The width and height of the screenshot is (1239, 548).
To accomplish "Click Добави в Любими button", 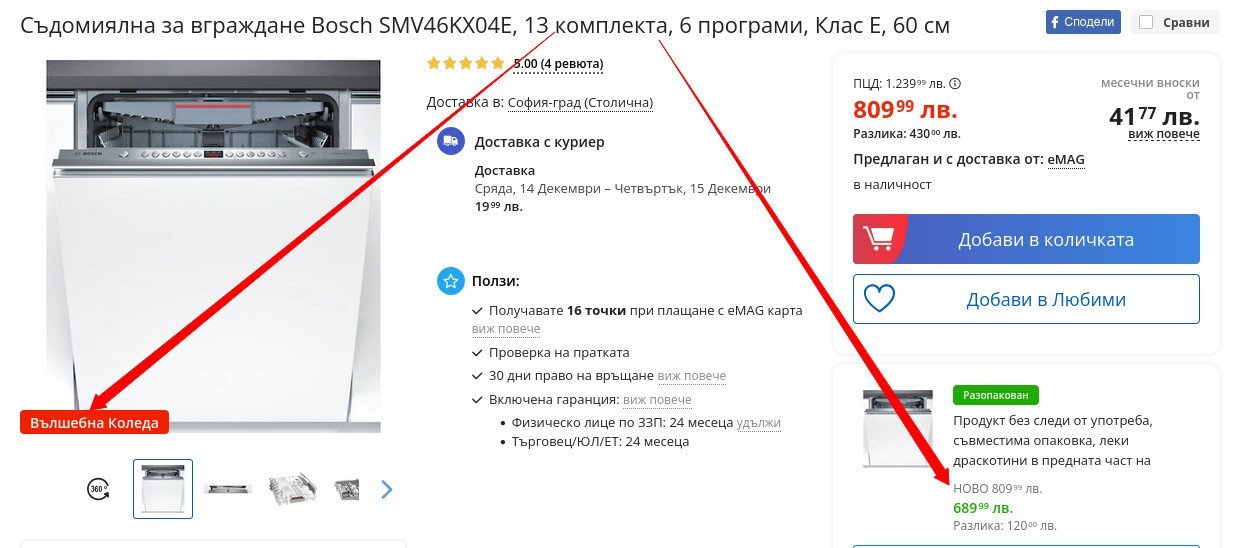I will [x=1026, y=299].
